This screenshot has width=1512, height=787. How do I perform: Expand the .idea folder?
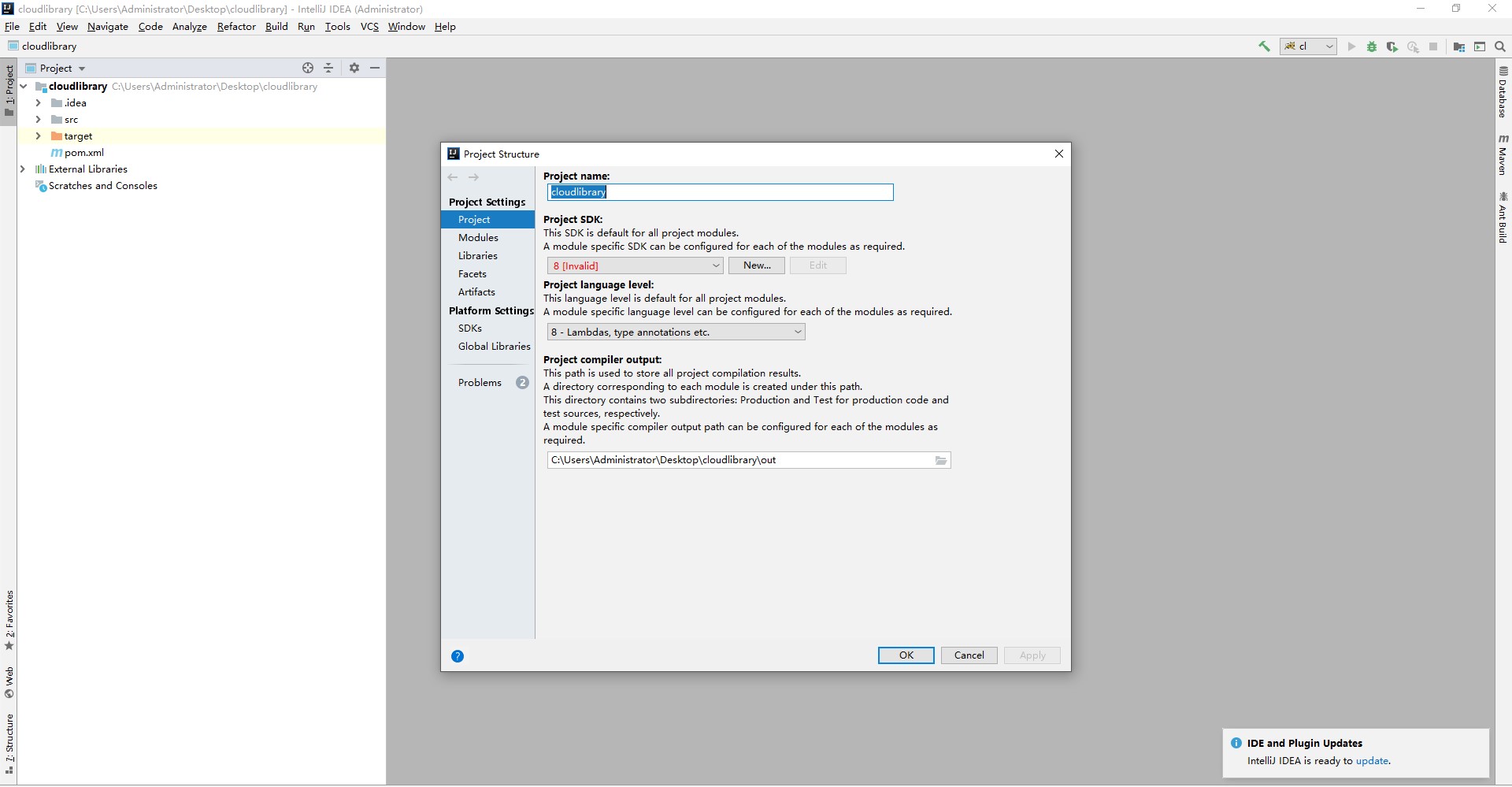pyautogui.click(x=38, y=102)
